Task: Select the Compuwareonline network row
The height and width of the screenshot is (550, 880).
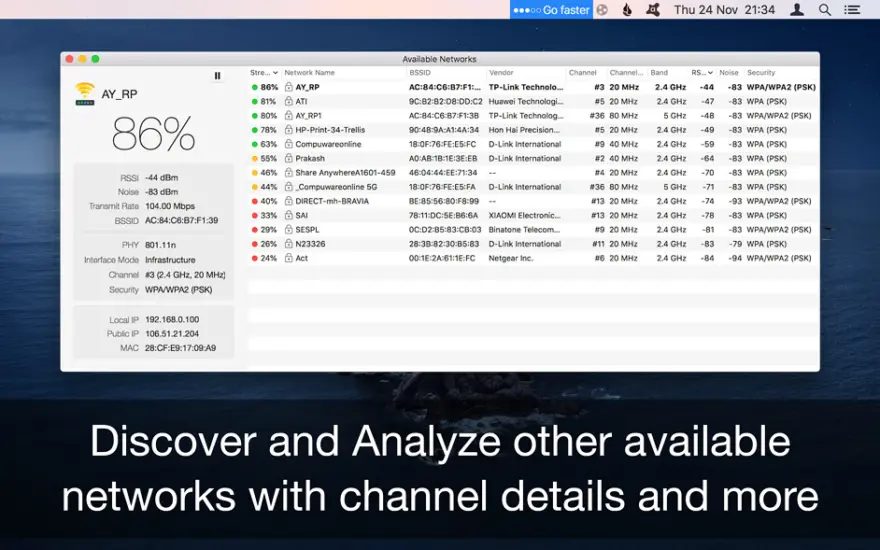Action: click(533, 144)
